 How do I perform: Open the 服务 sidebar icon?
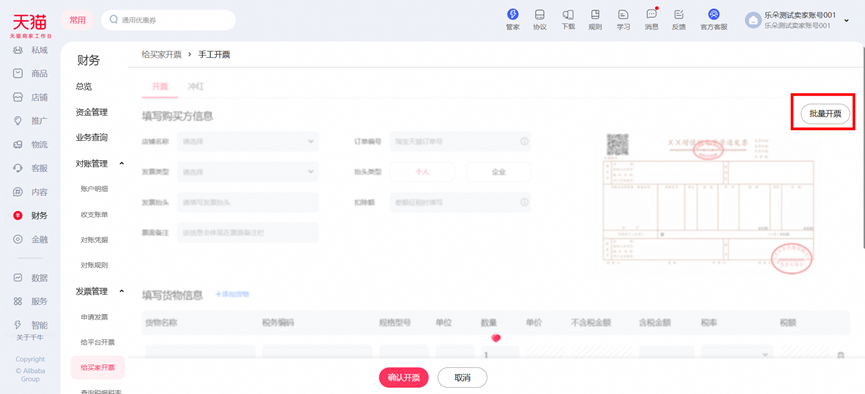coord(18,301)
